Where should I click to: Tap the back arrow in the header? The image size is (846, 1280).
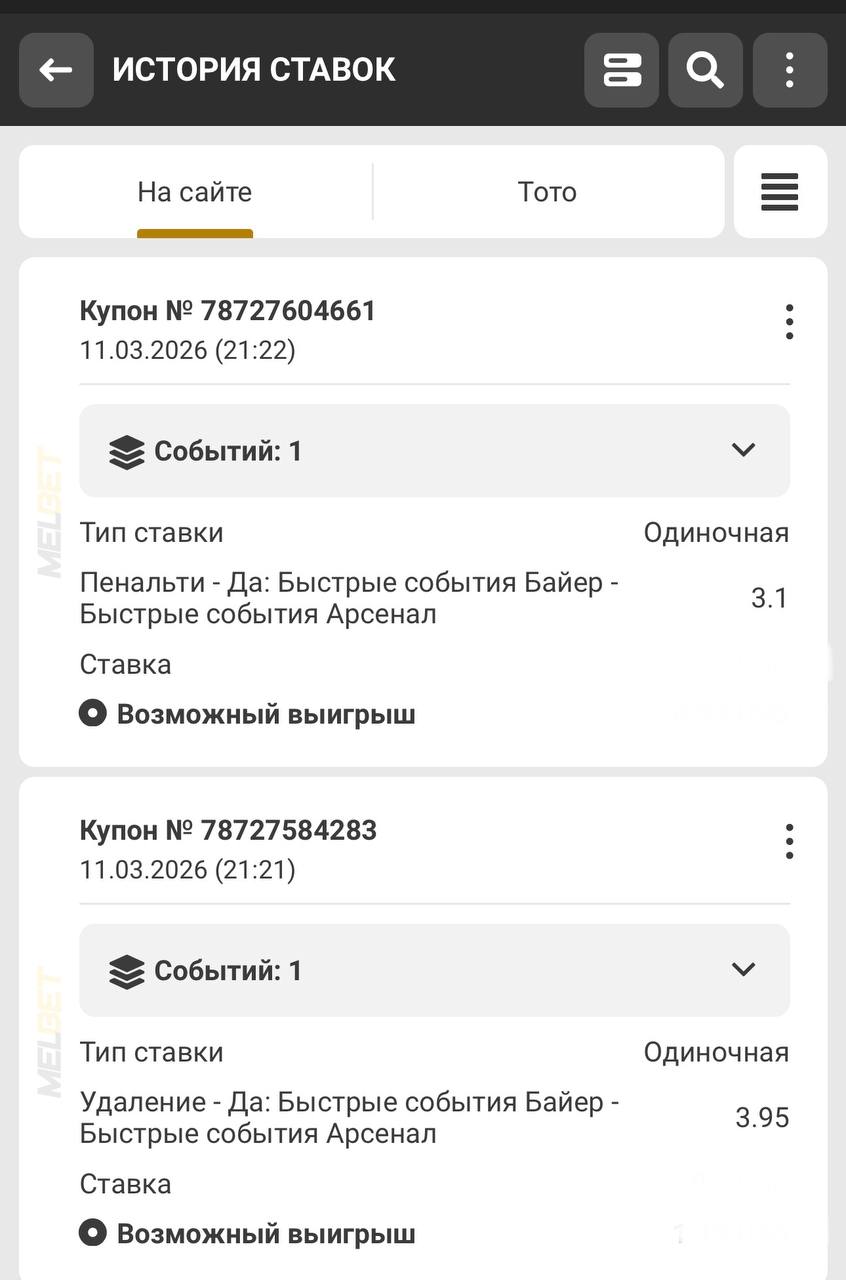(x=56, y=70)
